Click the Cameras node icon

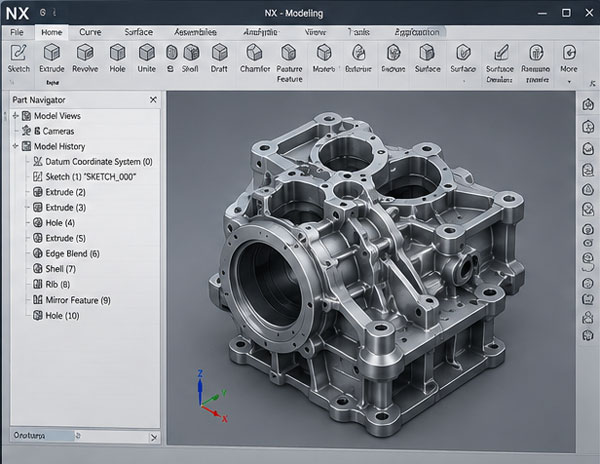(26, 130)
